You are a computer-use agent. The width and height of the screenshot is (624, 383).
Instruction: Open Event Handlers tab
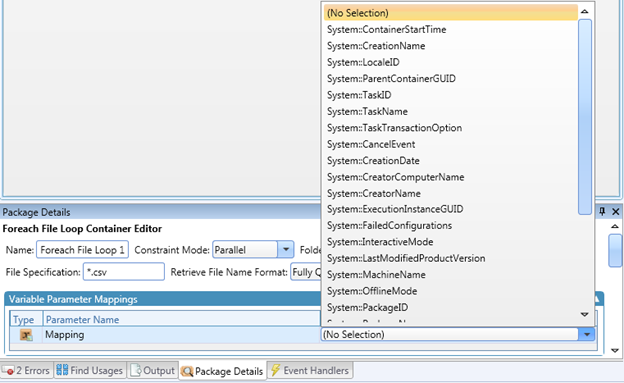(x=310, y=370)
